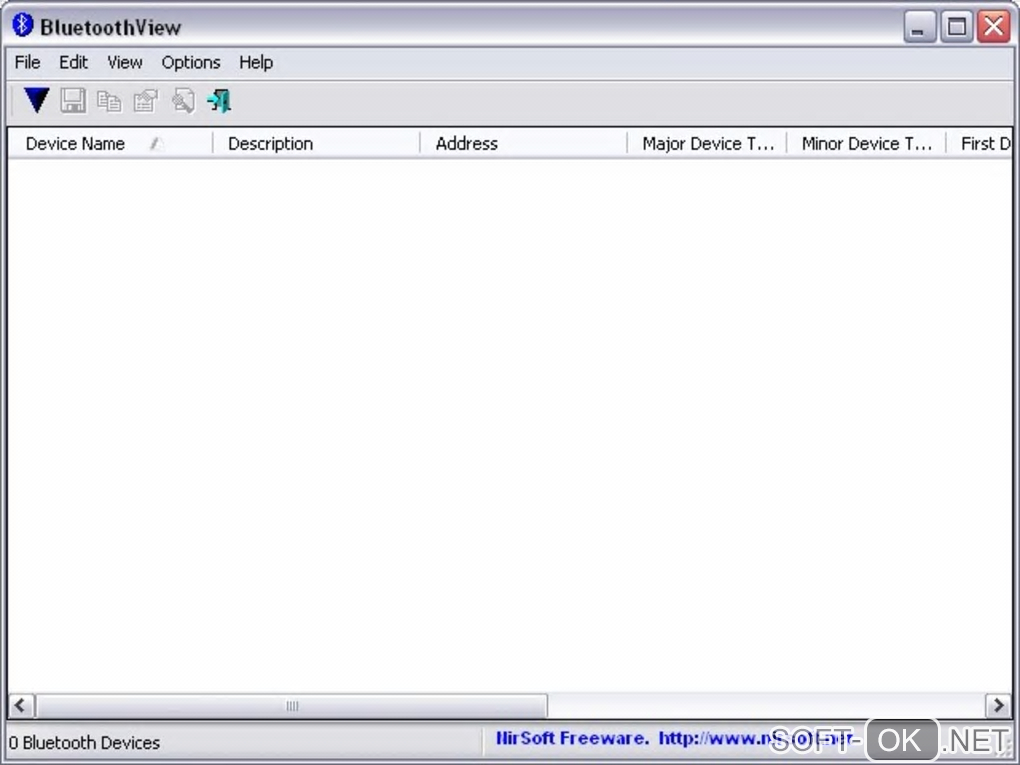The width and height of the screenshot is (1020, 765).
Task: Click the First D... column header
Action: tap(979, 143)
